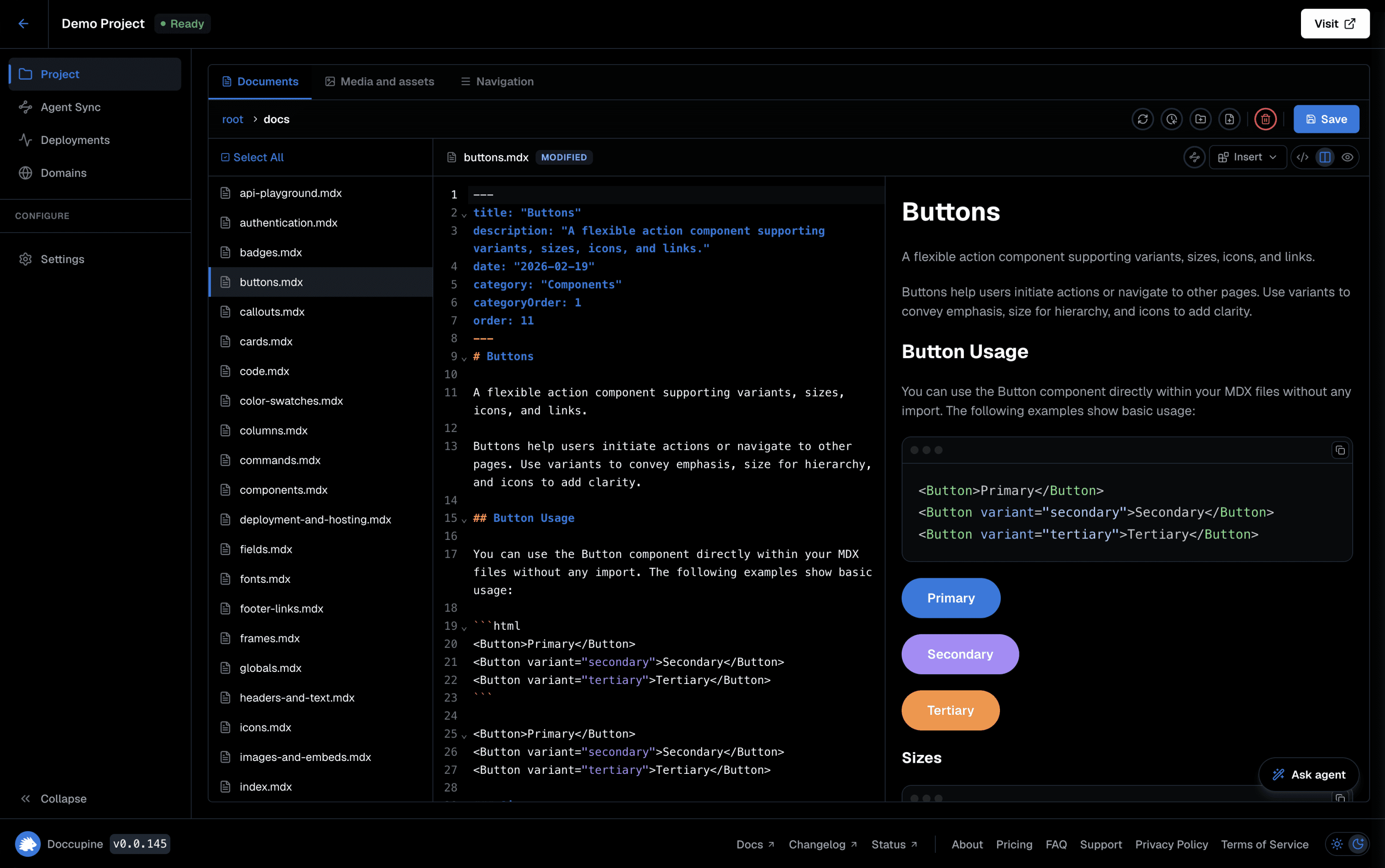This screenshot has width=1385, height=868.
Task: Open the Insert dropdown
Action: tap(1248, 157)
